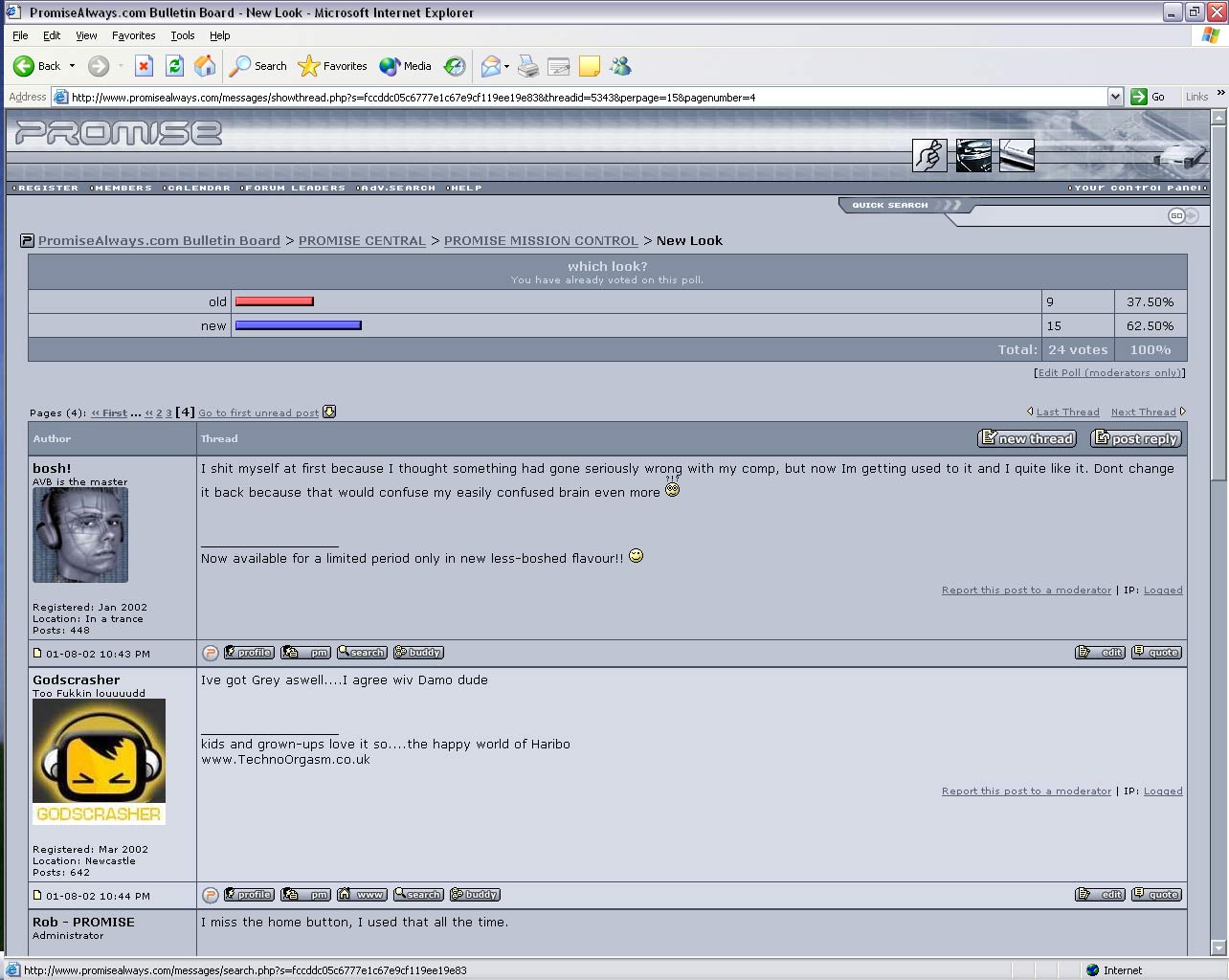Viewport: 1229px width, 980px height.
Task: Open the address bar dropdown list
Action: 1115,97
